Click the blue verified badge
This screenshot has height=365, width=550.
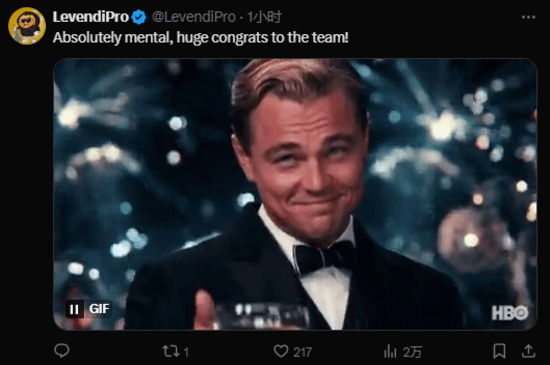click(x=139, y=17)
